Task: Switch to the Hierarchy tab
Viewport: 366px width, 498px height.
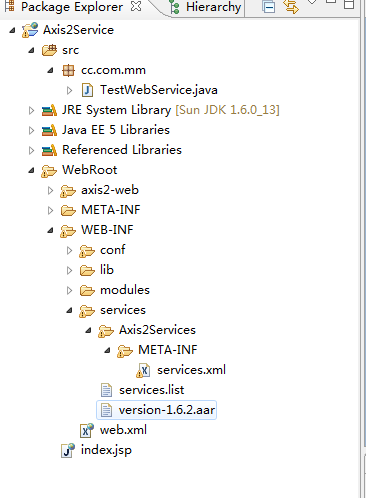Action: 205,7
